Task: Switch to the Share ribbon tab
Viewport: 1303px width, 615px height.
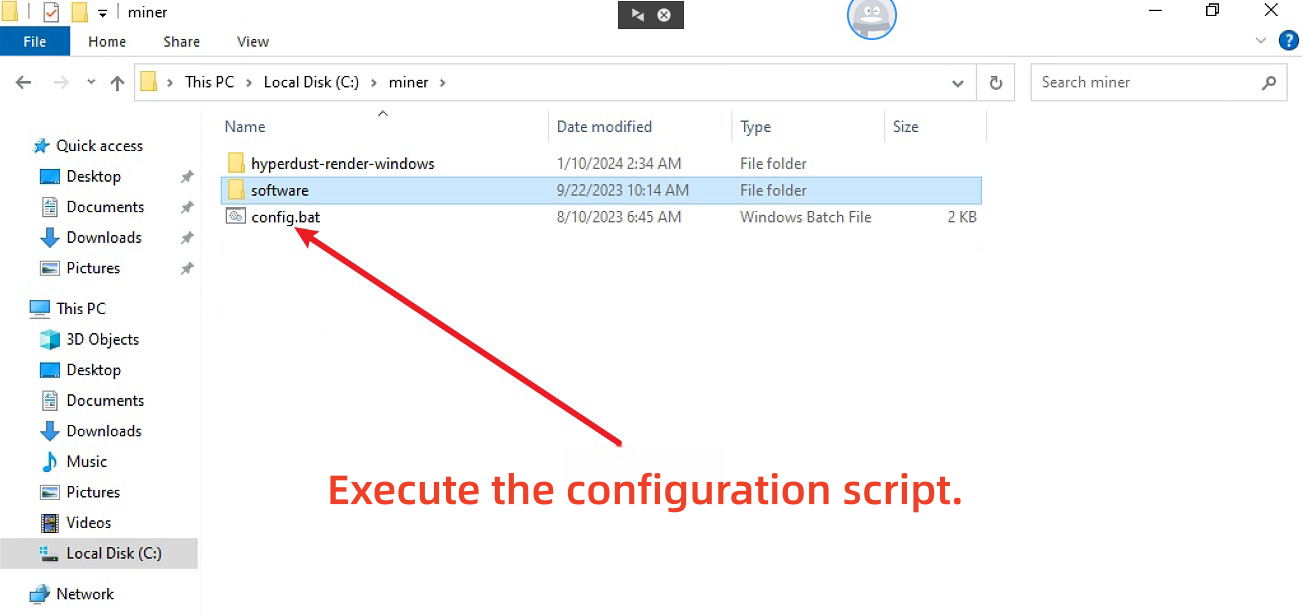Action: (181, 41)
